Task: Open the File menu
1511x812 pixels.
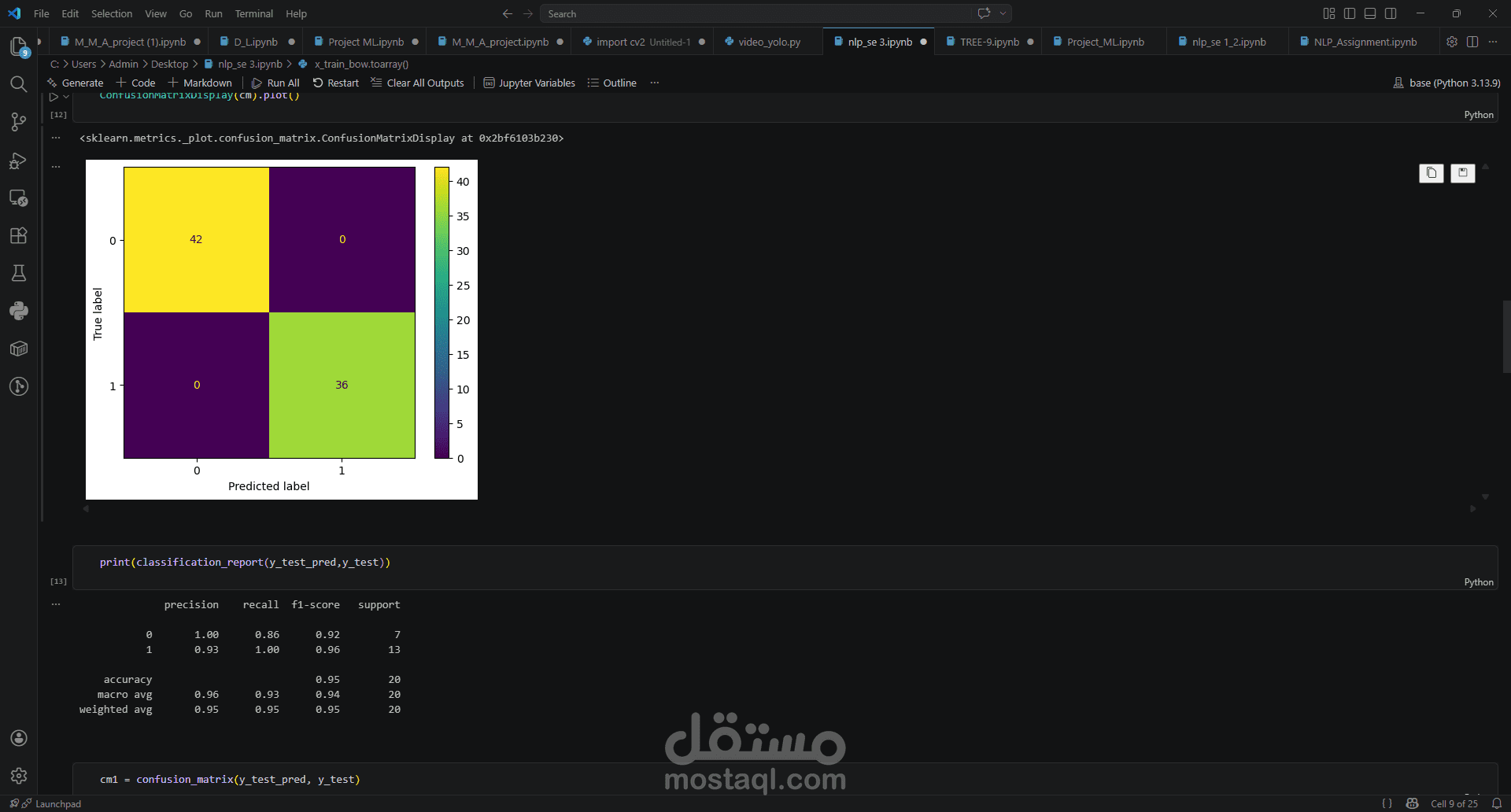Action: pyautogui.click(x=42, y=13)
